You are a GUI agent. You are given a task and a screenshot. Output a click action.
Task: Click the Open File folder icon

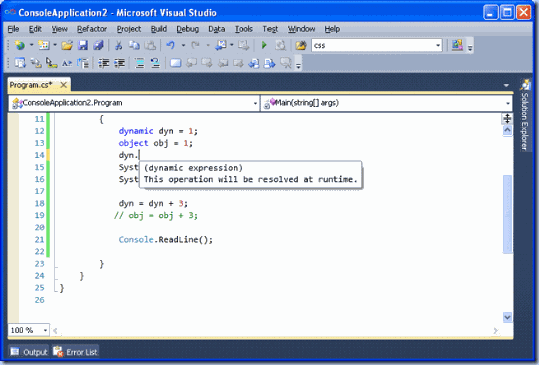pyautogui.click(x=67, y=45)
